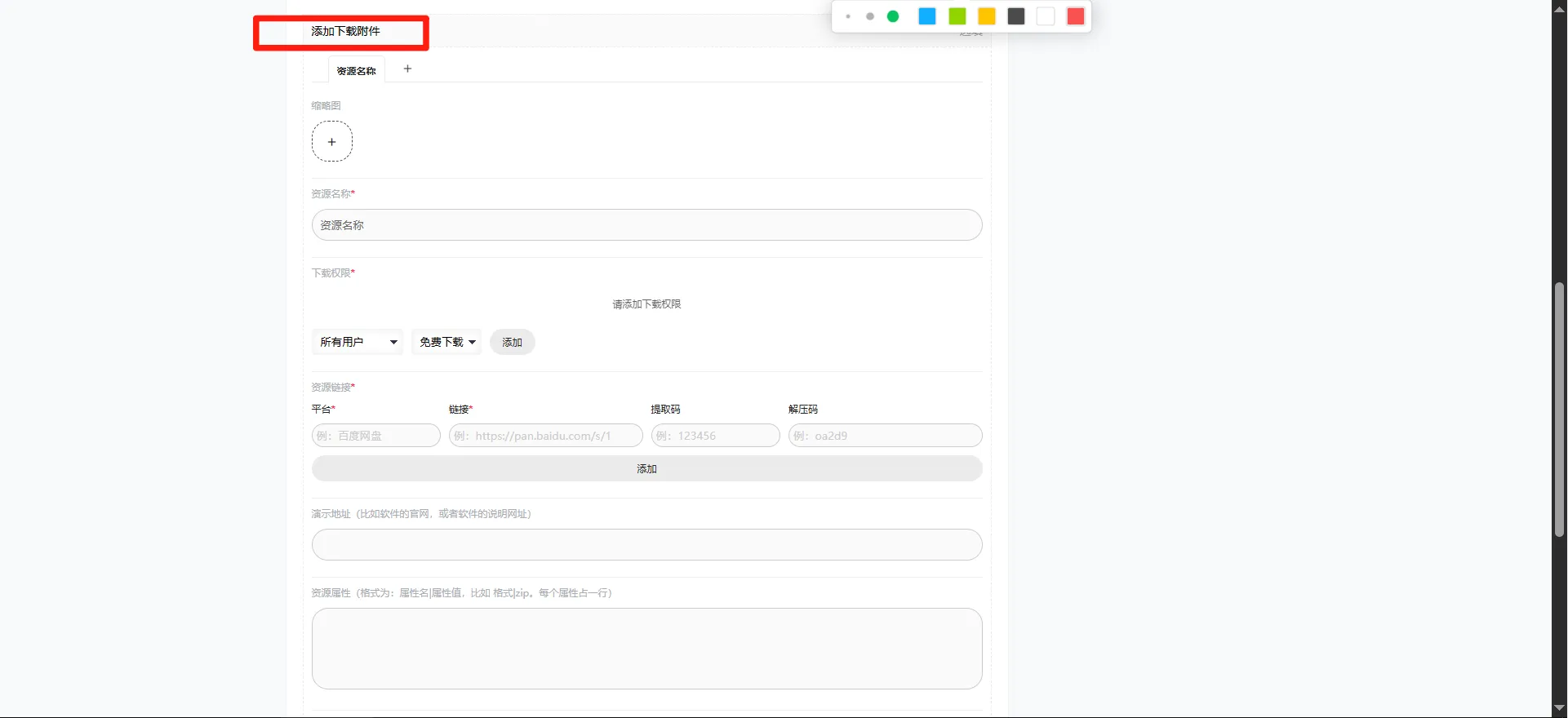
Task: Click the page vertical scrollbar thumb
Action: tap(1559, 410)
